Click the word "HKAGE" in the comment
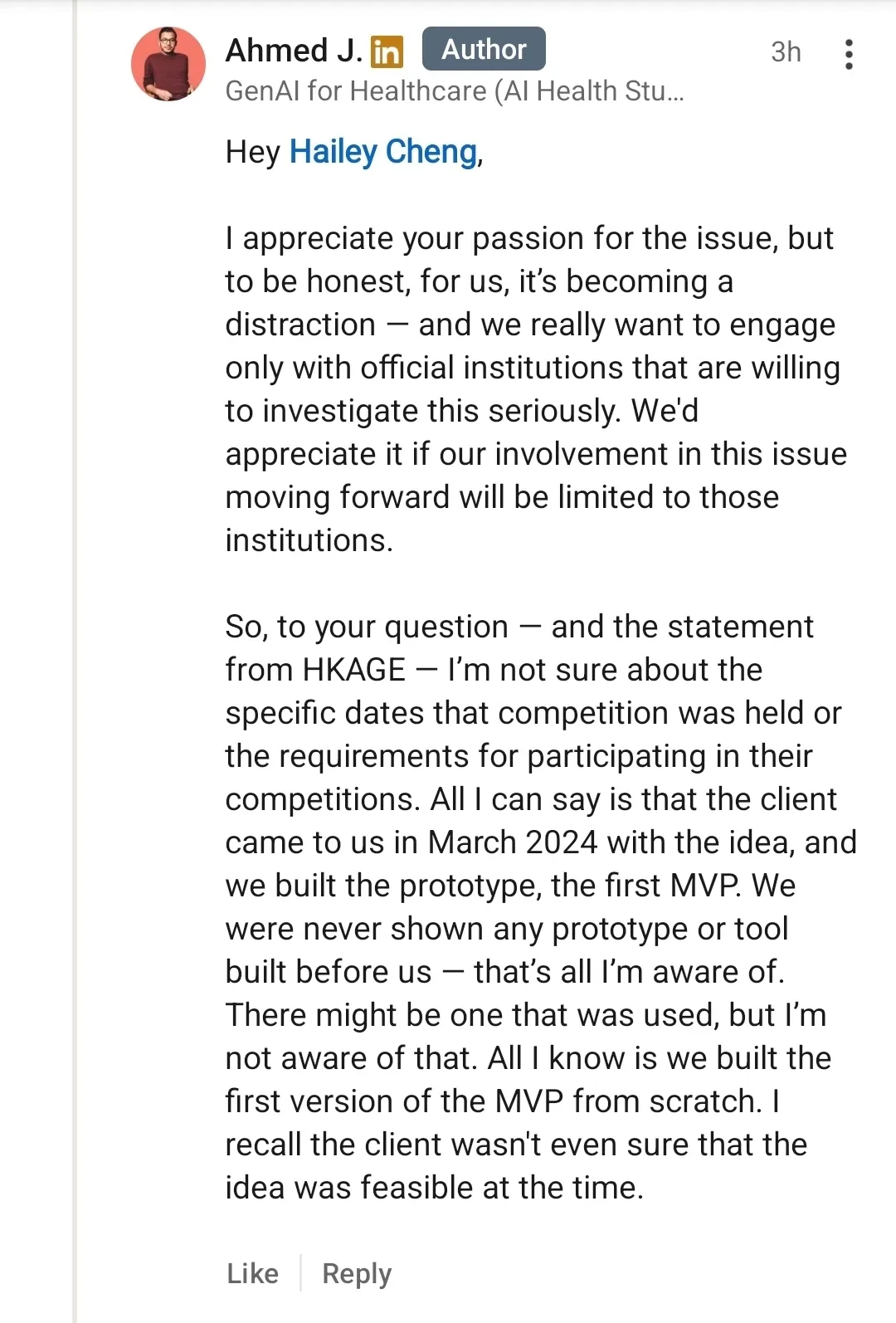Viewport: 896px width, 1323px height. pyautogui.click(x=354, y=670)
